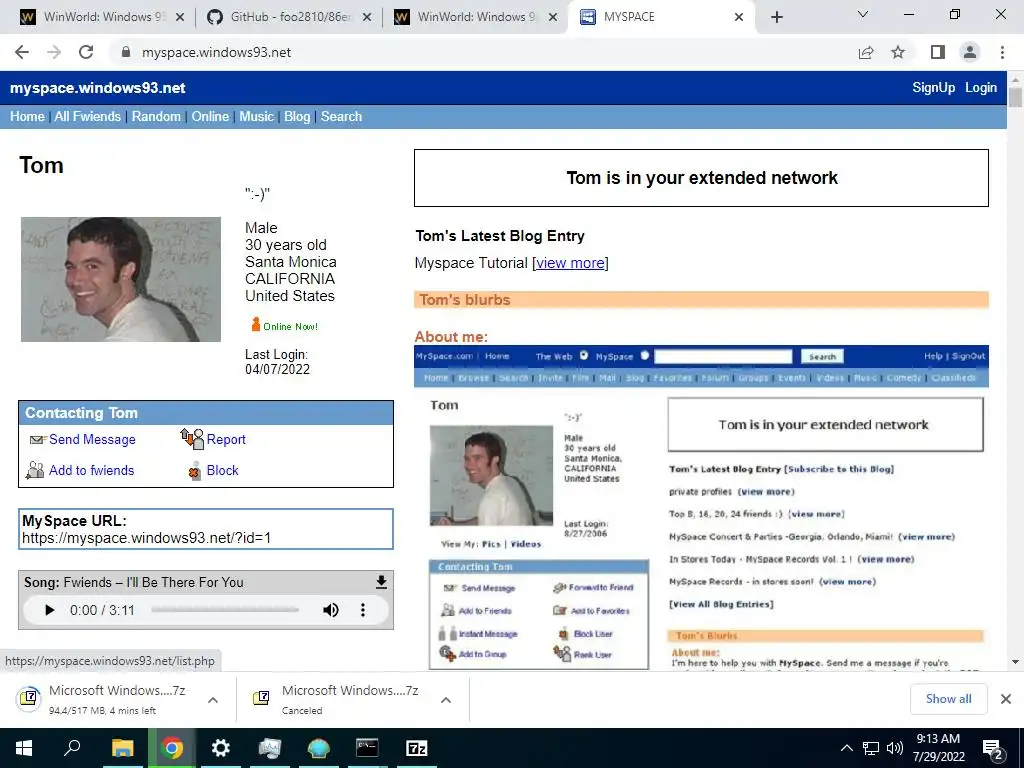Image resolution: width=1024 pixels, height=768 pixels.
Task: Click the Block user icon
Action: tap(195, 470)
